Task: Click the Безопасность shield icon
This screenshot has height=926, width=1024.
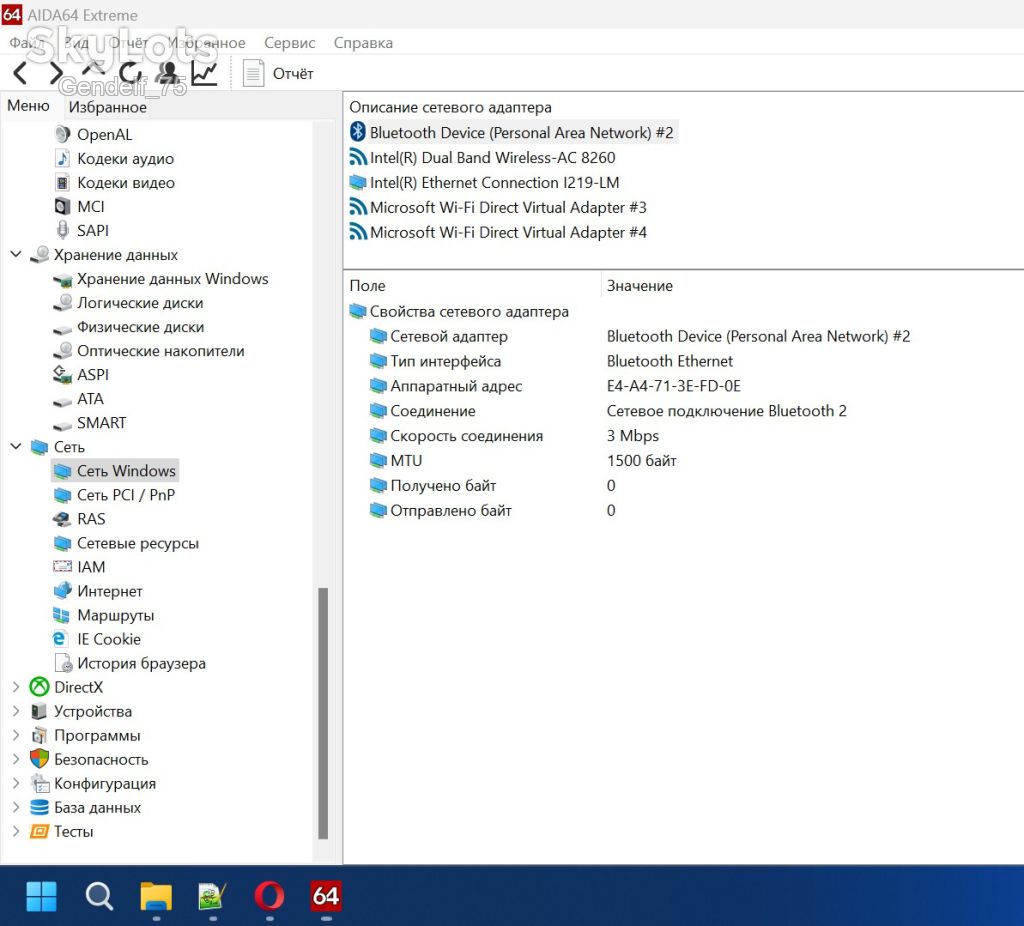Action: point(39,759)
